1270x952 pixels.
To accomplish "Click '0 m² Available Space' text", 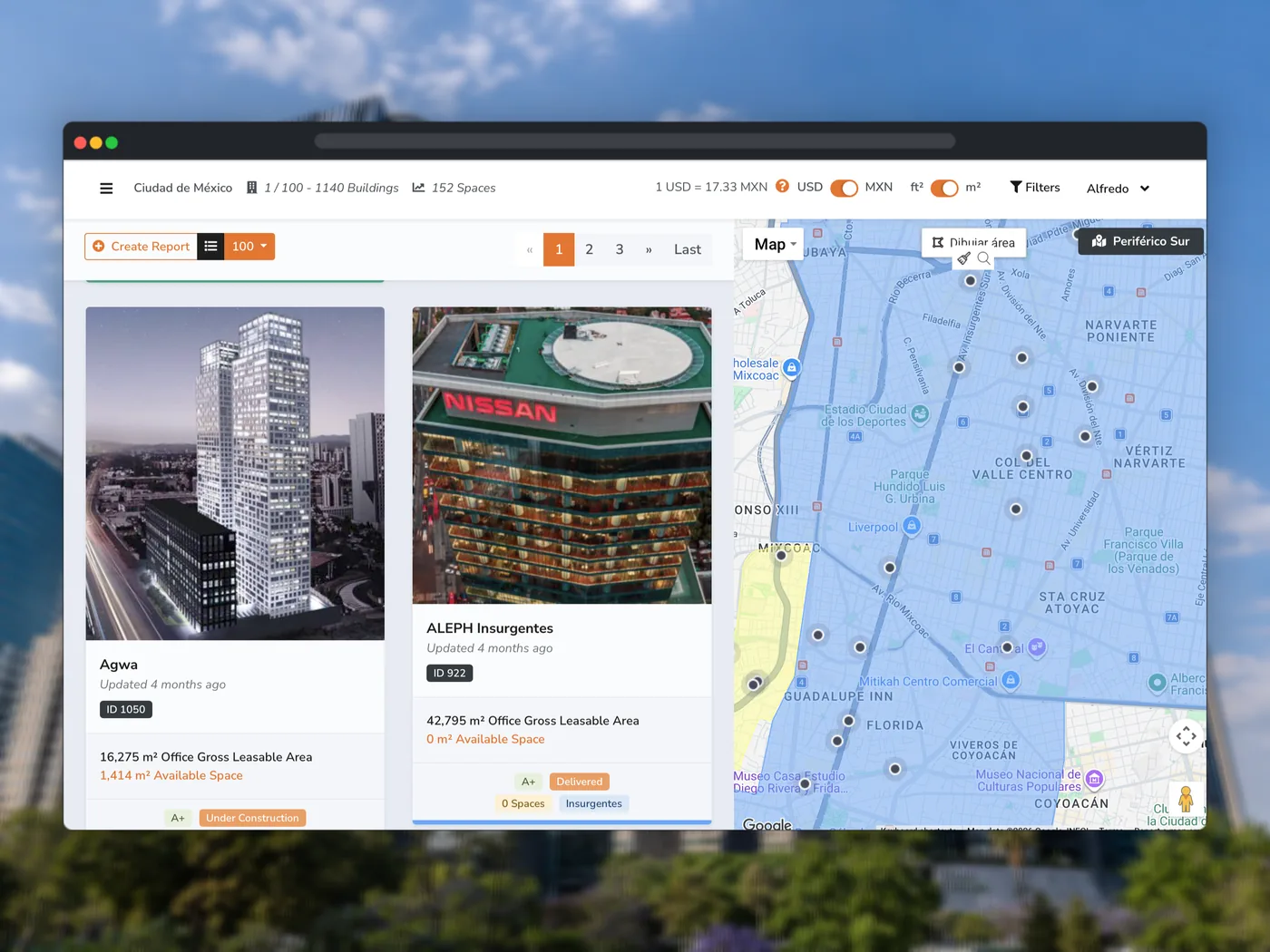I will [x=485, y=739].
